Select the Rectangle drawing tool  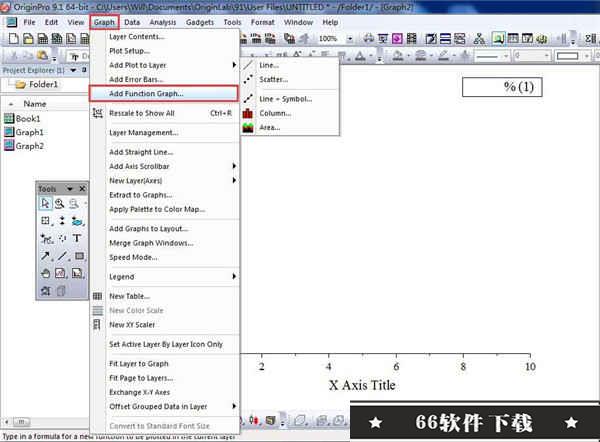tap(79, 256)
